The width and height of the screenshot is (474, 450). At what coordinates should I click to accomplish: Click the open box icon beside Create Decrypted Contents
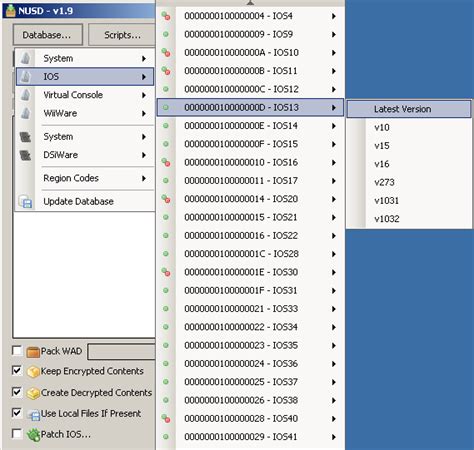pyautogui.click(x=33, y=393)
